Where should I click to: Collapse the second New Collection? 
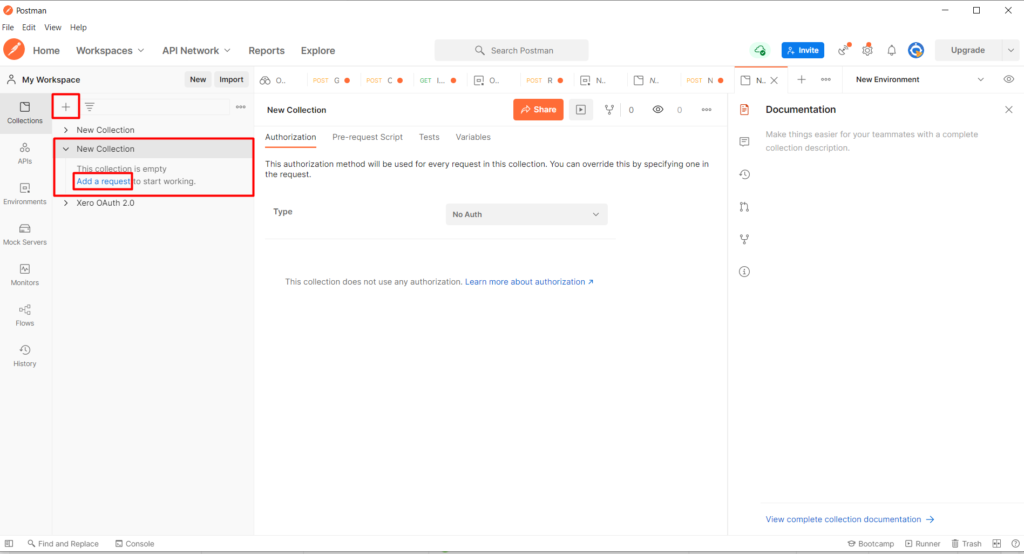pyautogui.click(x=66, y=149)
